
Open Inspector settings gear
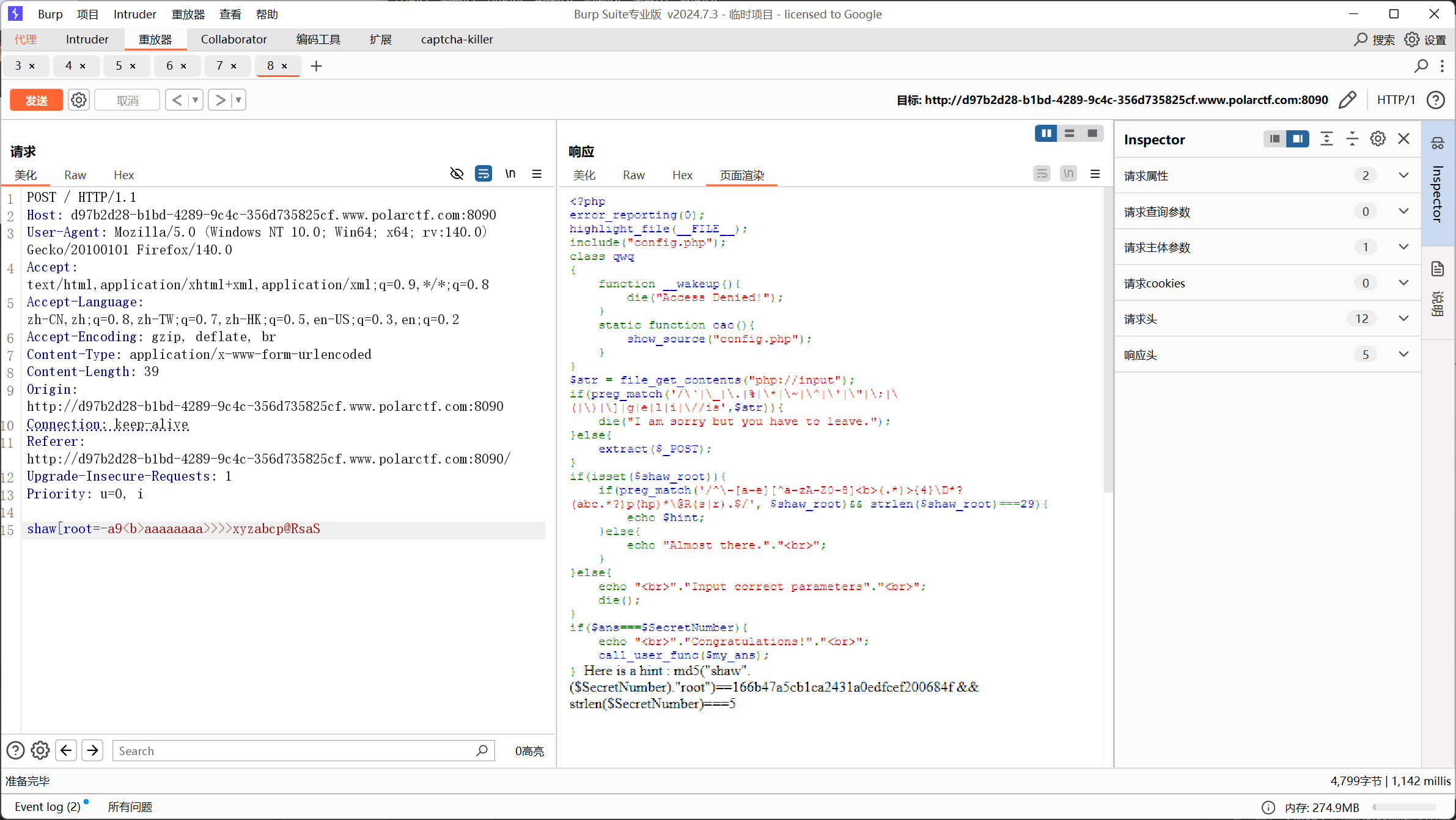tap(1378, 139)
